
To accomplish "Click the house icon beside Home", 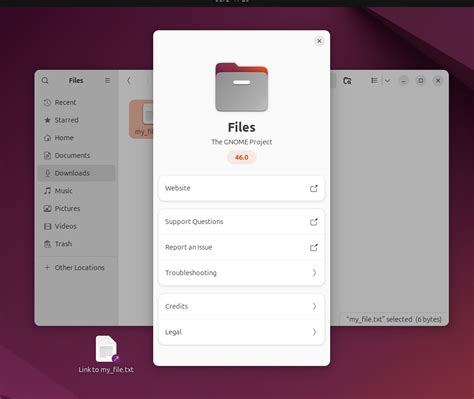I will point(47,138).
